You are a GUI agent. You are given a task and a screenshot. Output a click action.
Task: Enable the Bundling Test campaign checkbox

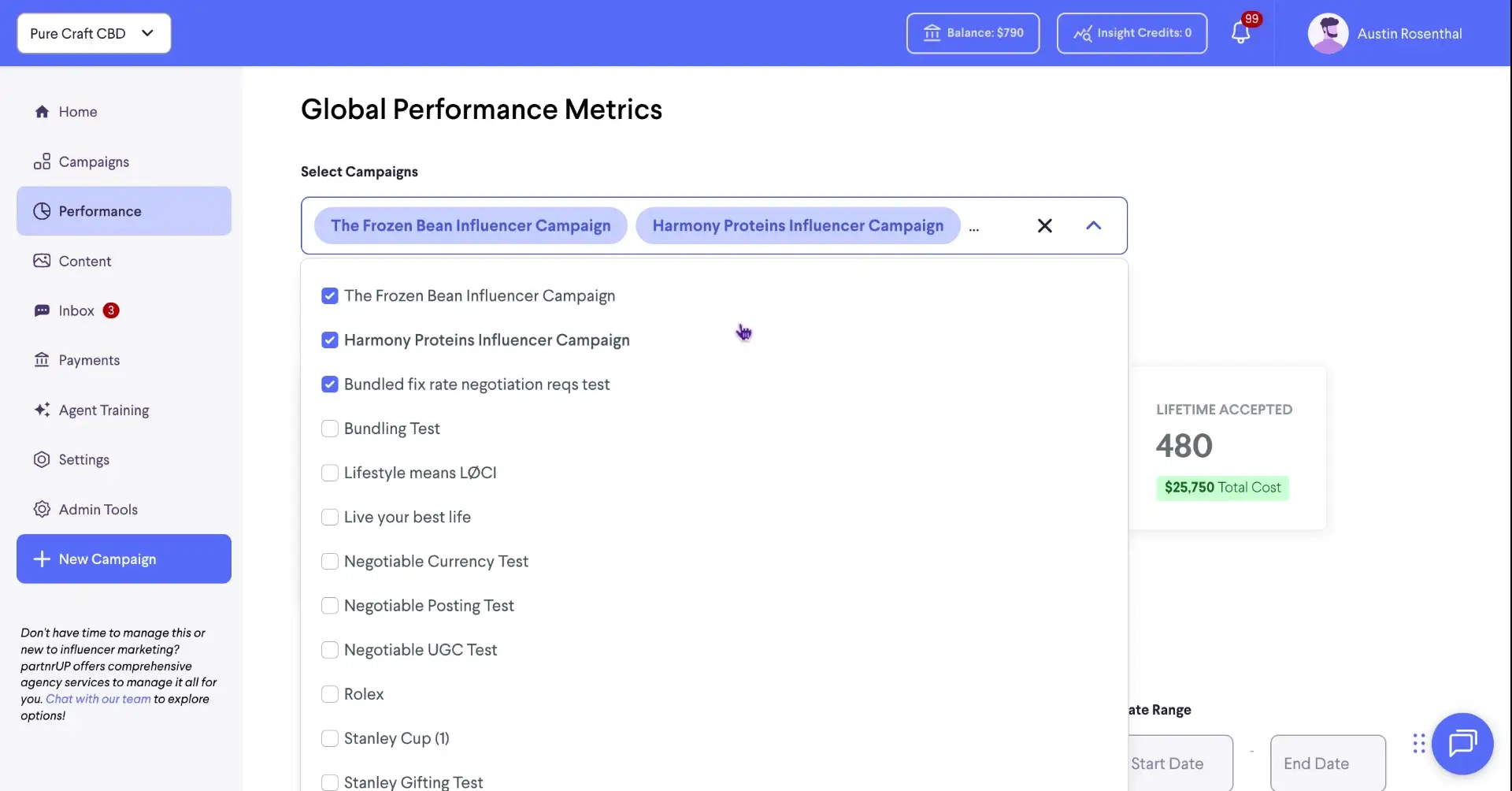click(330, 428)
